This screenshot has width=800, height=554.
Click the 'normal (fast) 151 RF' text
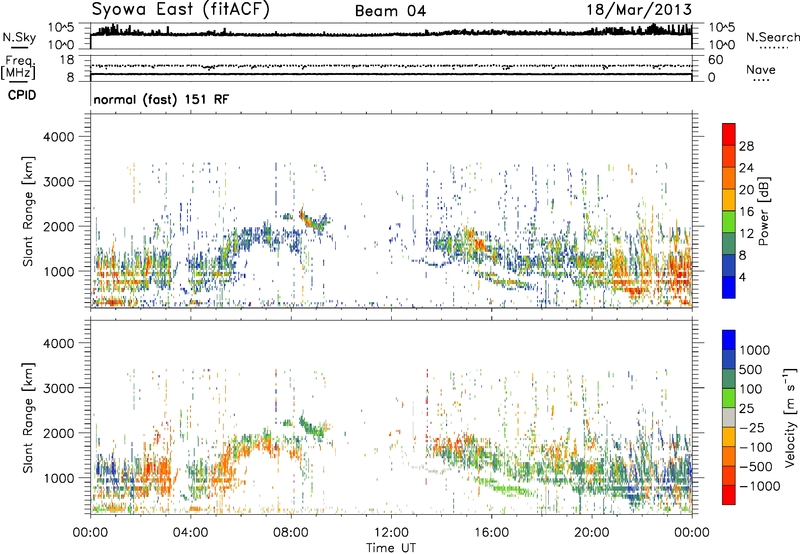click(161, 99)
